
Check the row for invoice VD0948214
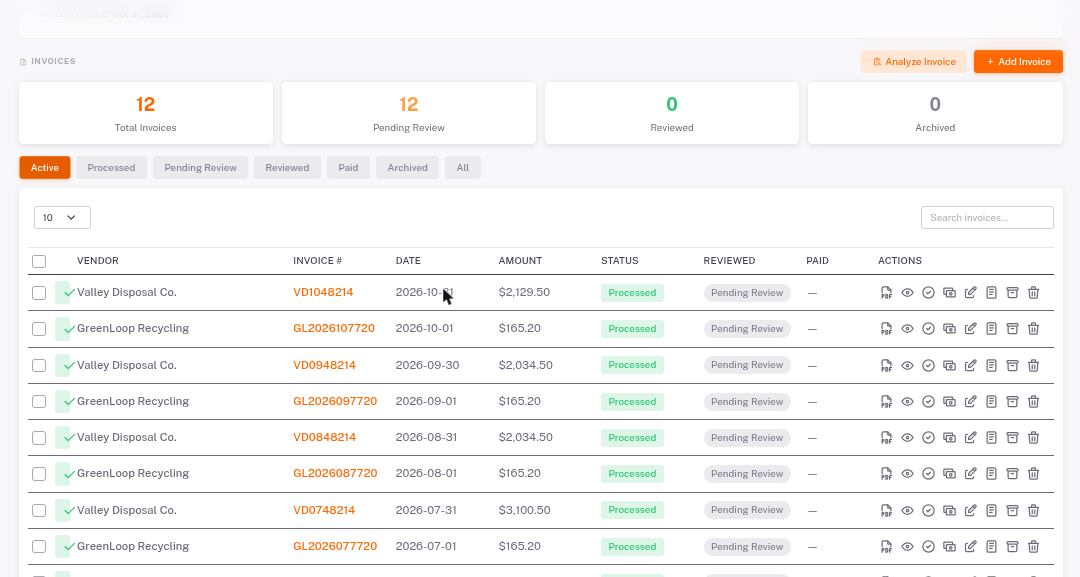(39, 366)
